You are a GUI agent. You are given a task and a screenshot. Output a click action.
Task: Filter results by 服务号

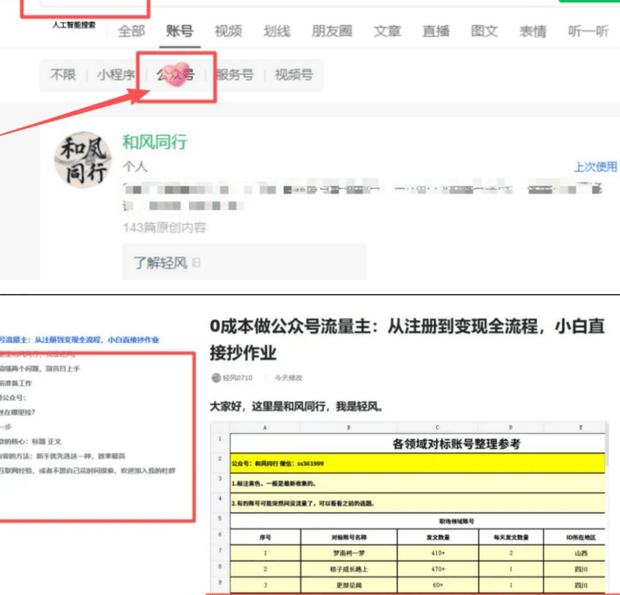235,75
